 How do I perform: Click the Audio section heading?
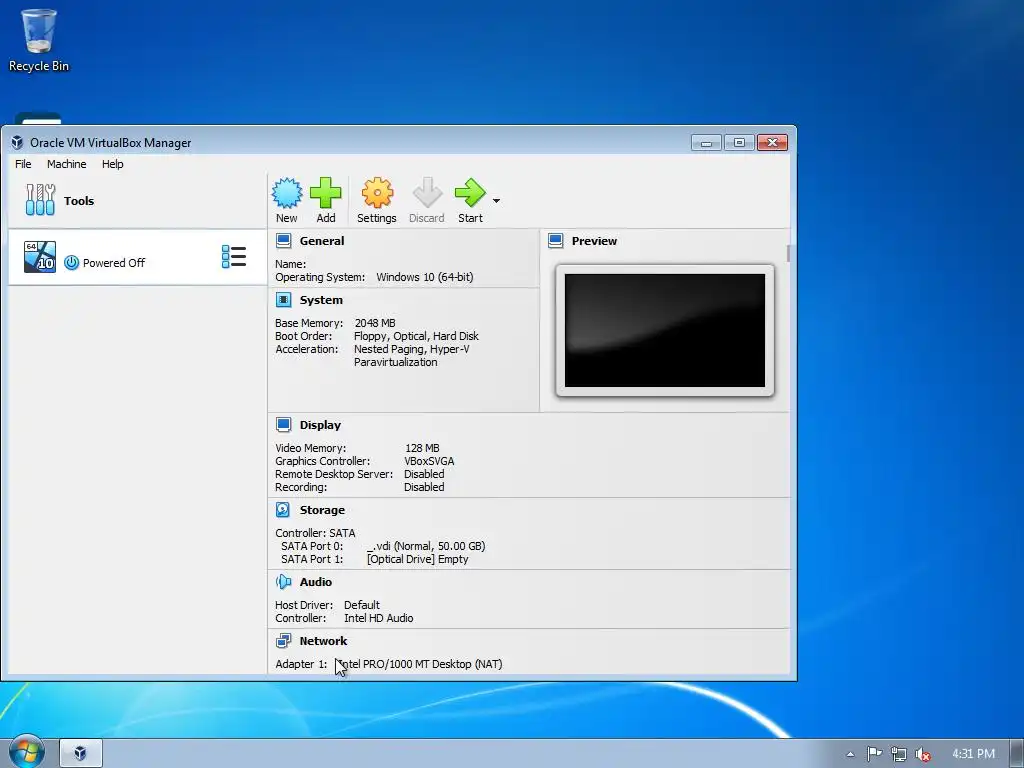[x=315, y=582]
